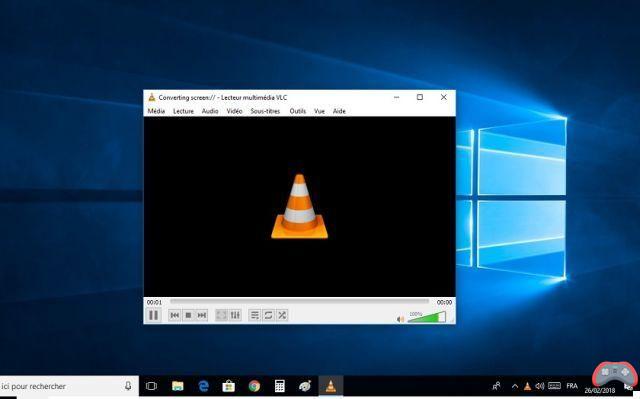Click the playback seek bar
Image resolution: width=640 pixels, height=399 pixels.
coord(299,301)
